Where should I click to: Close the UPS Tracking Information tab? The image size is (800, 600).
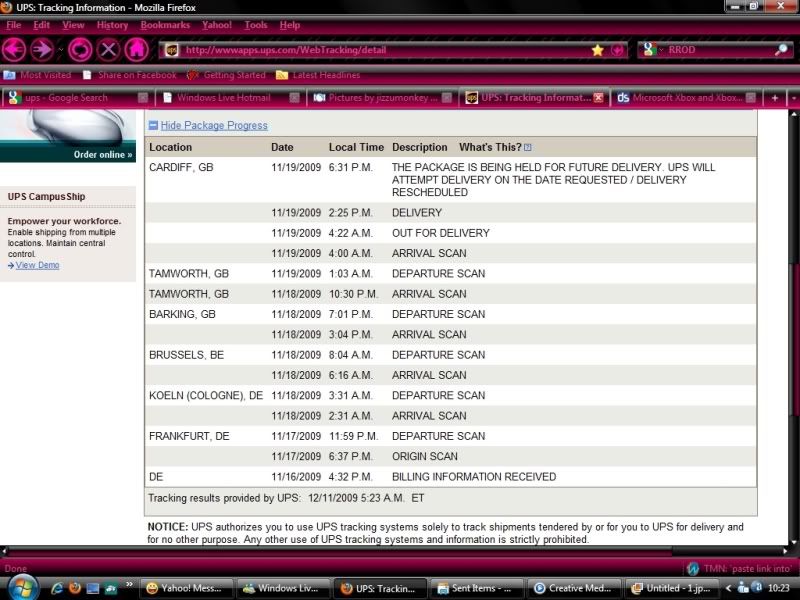coord(598,98)
